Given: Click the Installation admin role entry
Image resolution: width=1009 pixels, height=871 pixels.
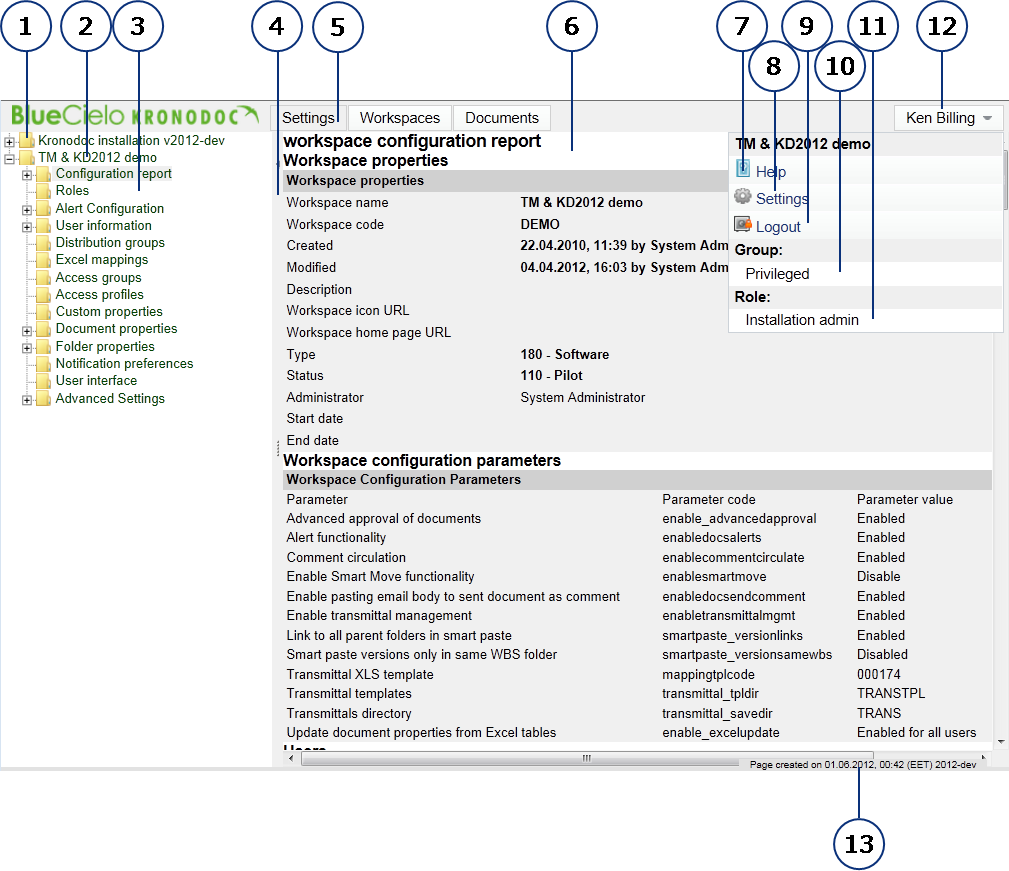Looking at the screenshot, I should tap(802, 320).
